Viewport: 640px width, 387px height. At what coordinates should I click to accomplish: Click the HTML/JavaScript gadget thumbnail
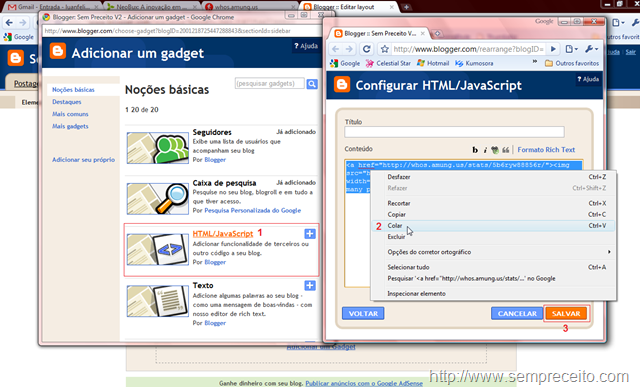pos(158,249)
